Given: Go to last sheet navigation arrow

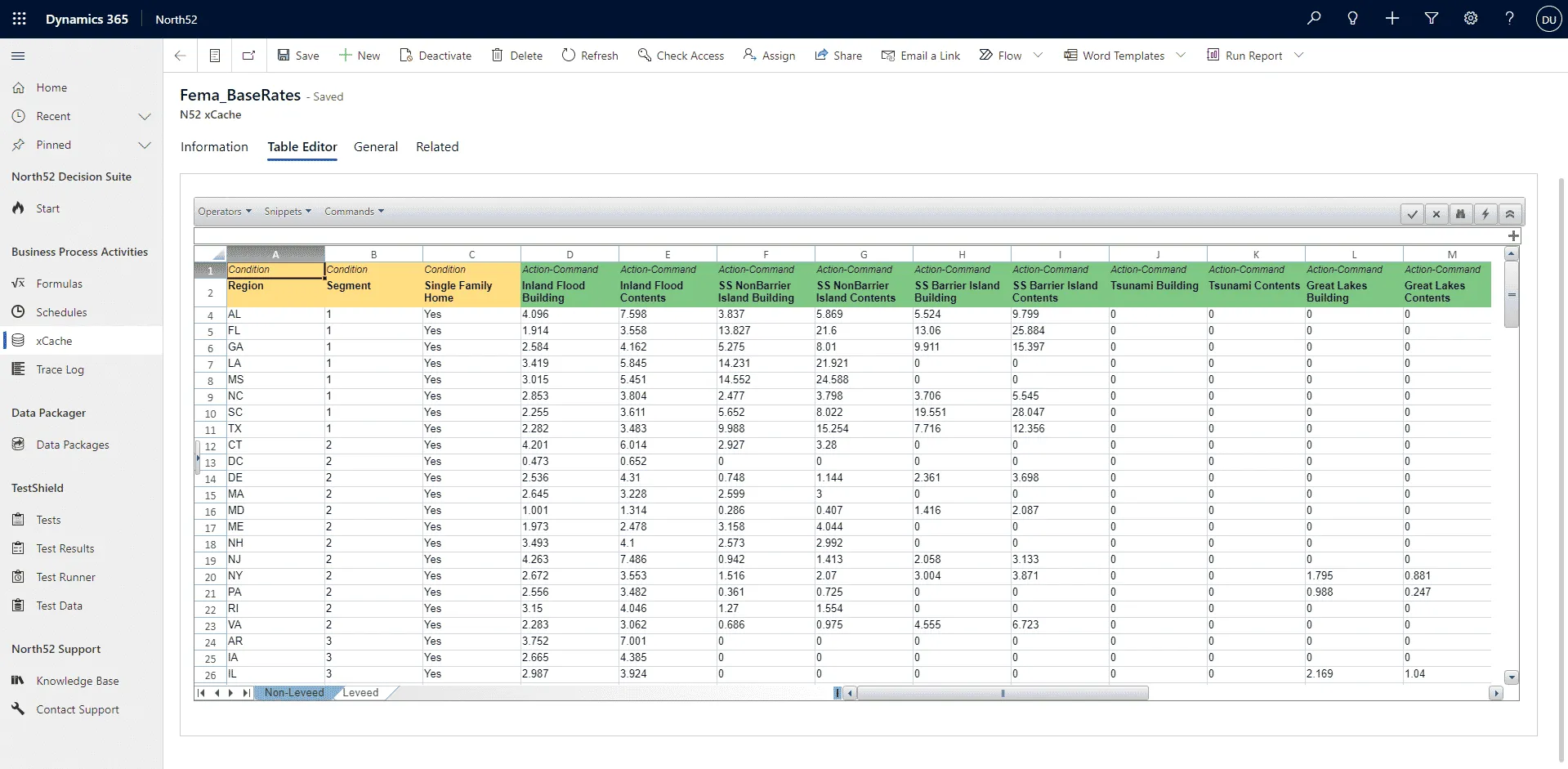Looking at the screenshot, I should click(x=246, y=693).
